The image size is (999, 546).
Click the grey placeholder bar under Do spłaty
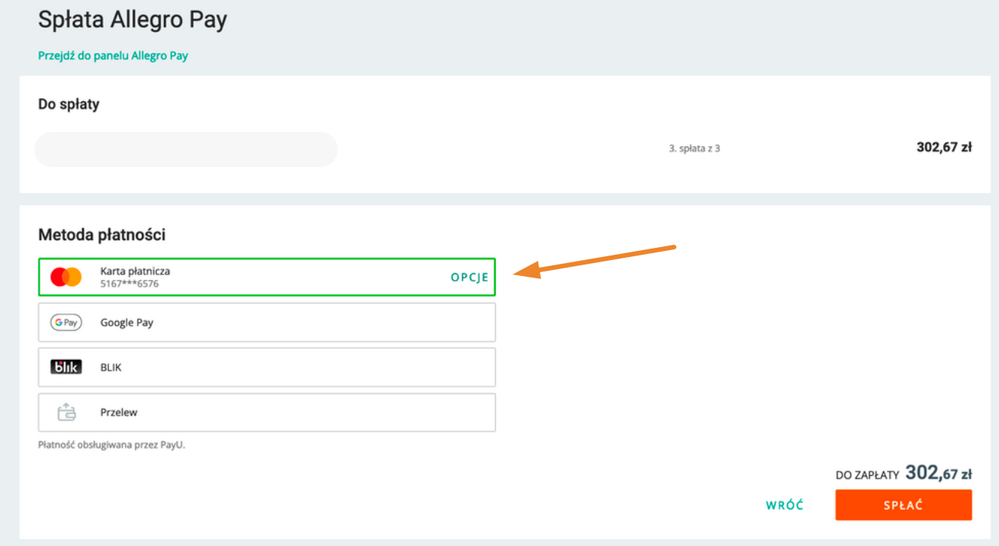click(x=186, y=149)
